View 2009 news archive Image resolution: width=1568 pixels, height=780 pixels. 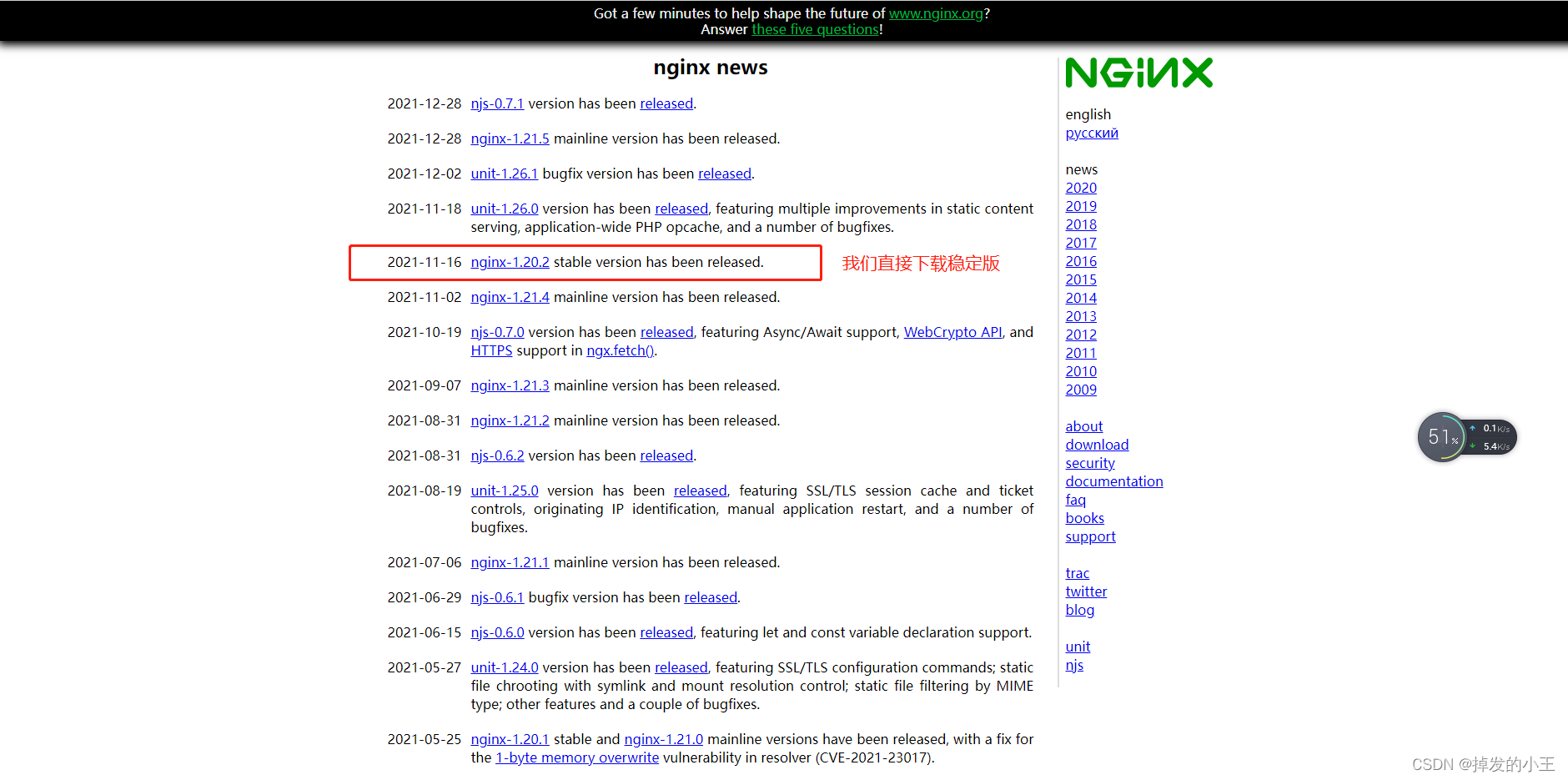(x=1081, y=390)
